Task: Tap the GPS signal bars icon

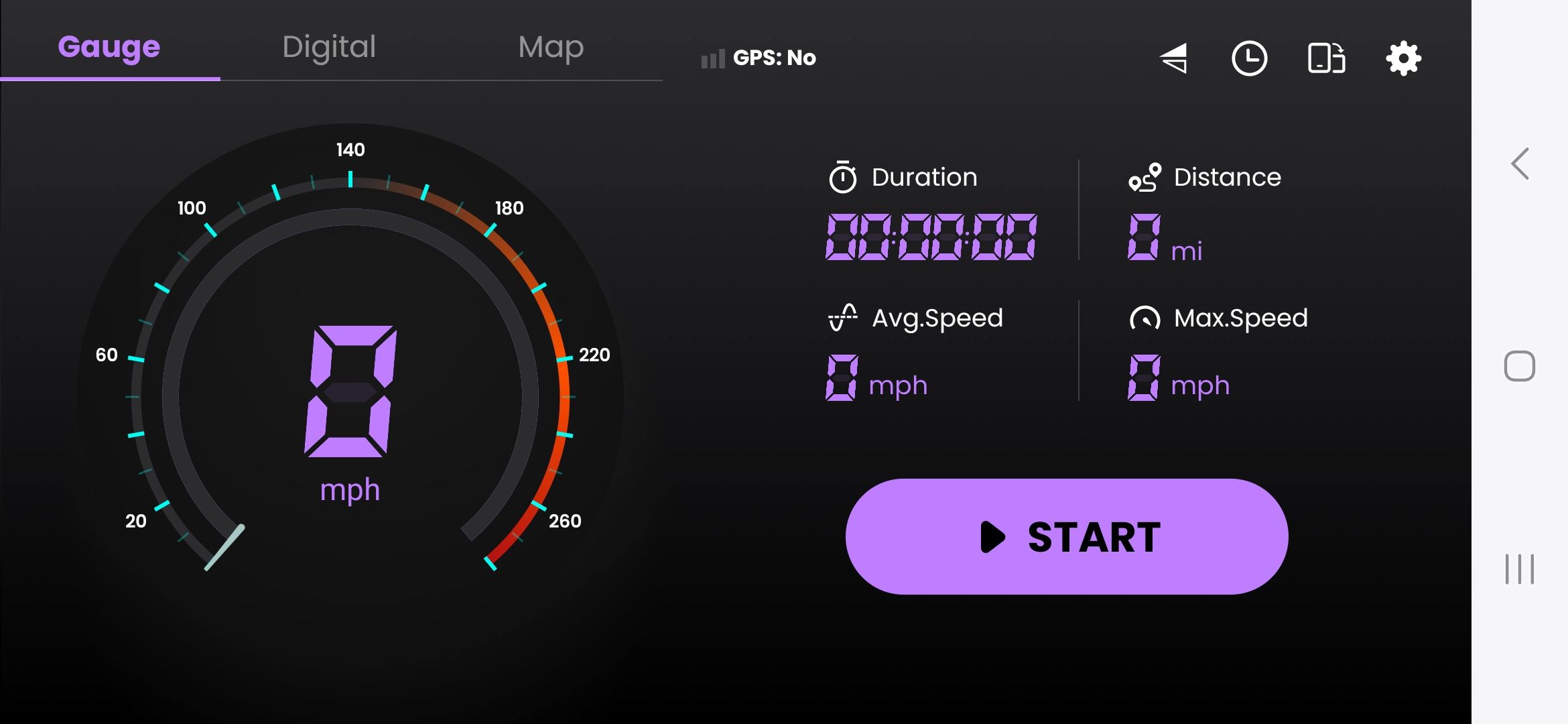Action: click(712, 59)
